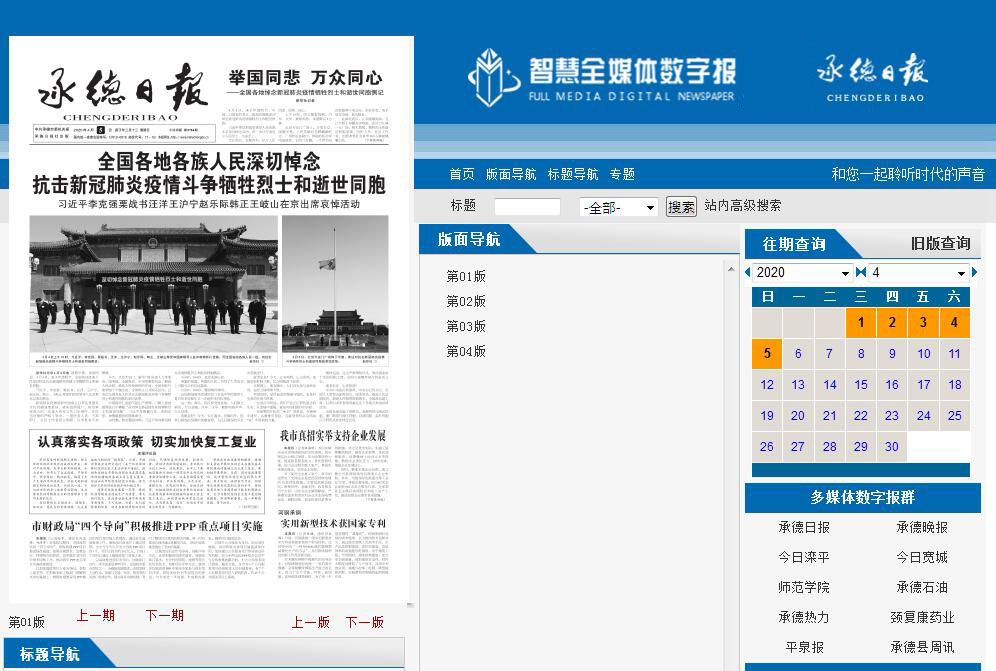Select calendar date 15
Screen dimensions: 996x671
click(x=861, y=385)
